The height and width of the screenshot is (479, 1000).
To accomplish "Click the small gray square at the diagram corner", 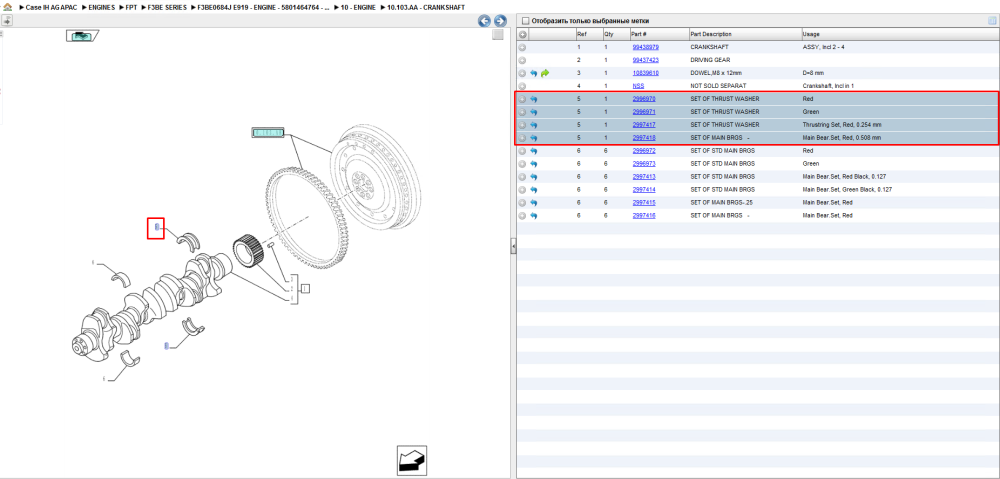I will point(498,35).
